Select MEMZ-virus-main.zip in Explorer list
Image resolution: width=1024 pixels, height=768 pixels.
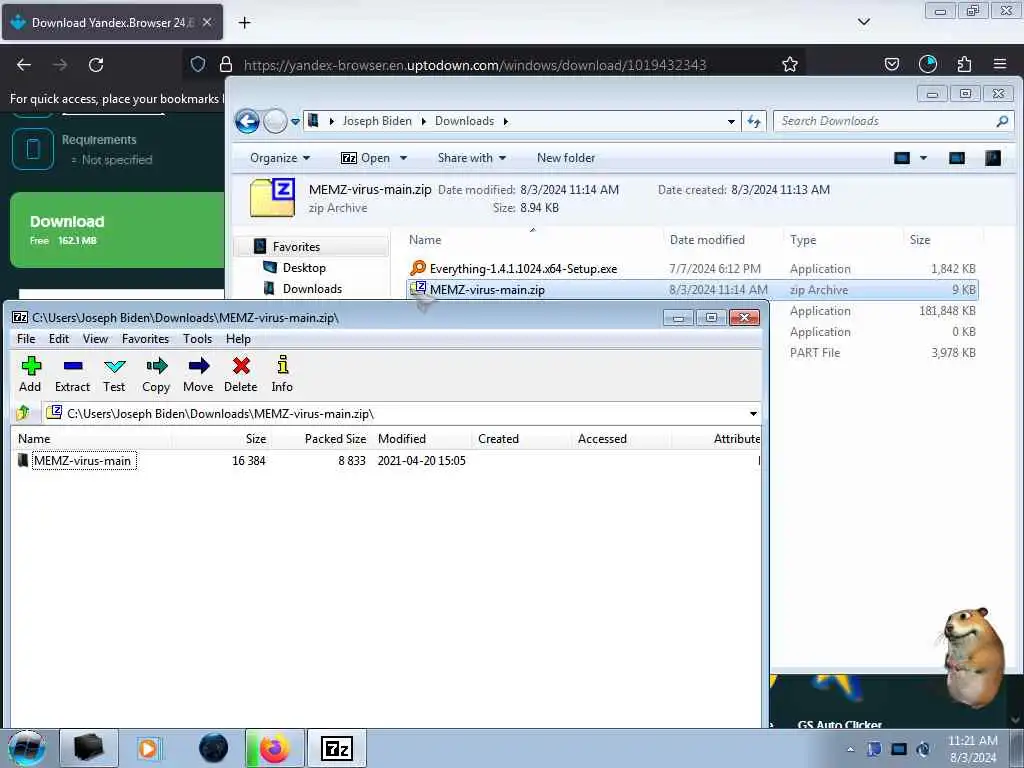(x=692, y=290)
